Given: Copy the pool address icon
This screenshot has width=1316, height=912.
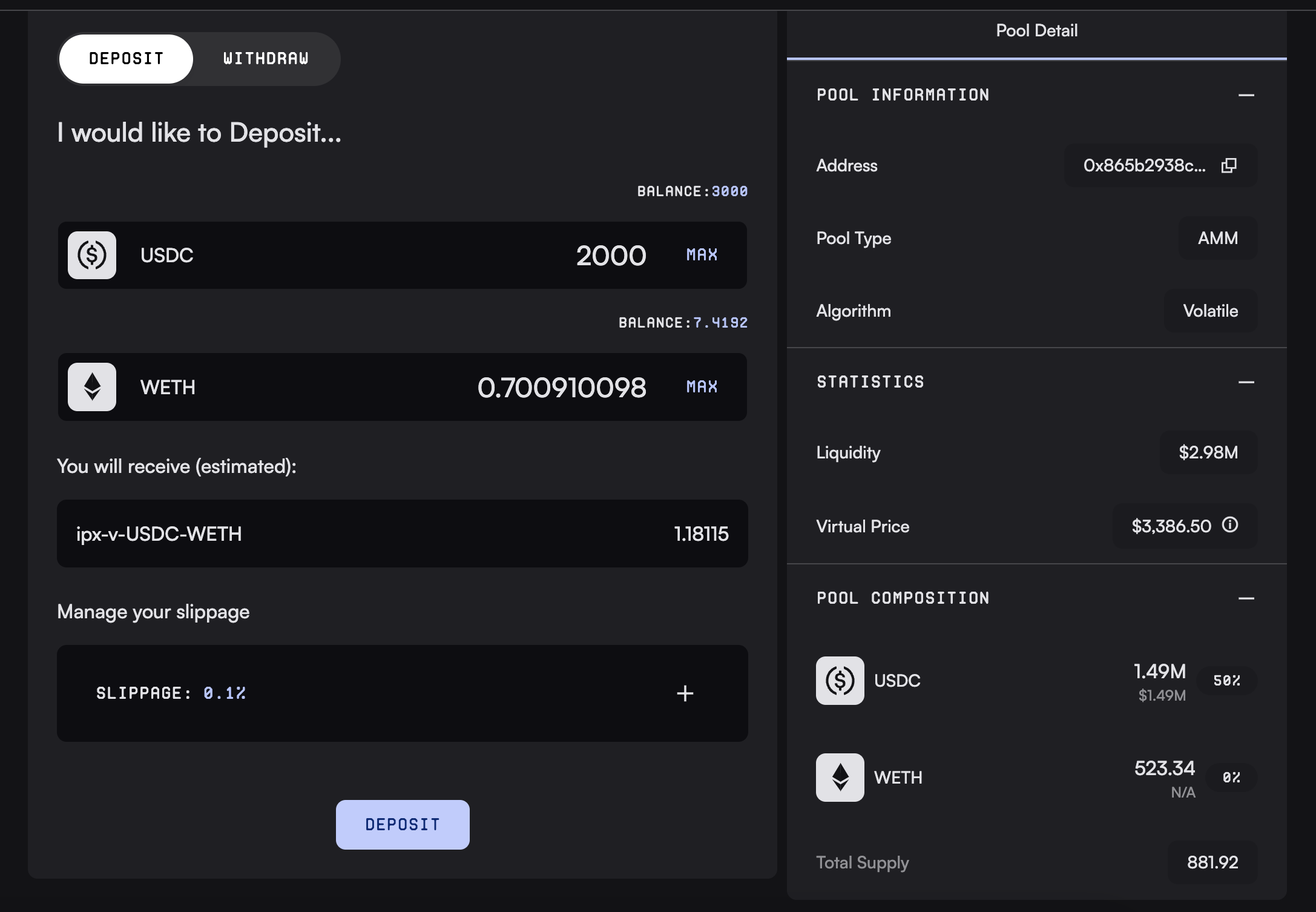Looking at the screenshot, I should (1229, 165).
